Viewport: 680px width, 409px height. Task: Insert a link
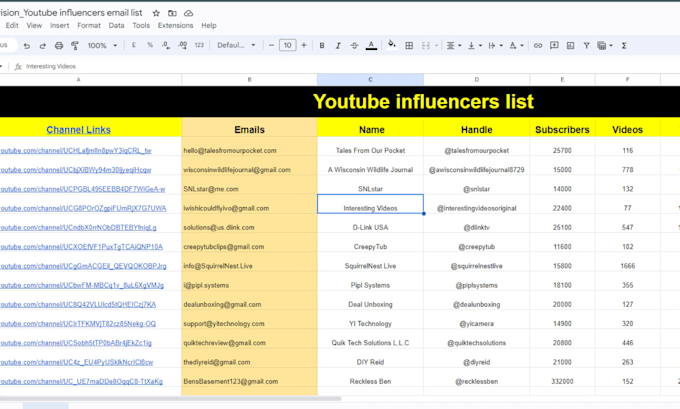pyautogui.click(x=538, y=46)
